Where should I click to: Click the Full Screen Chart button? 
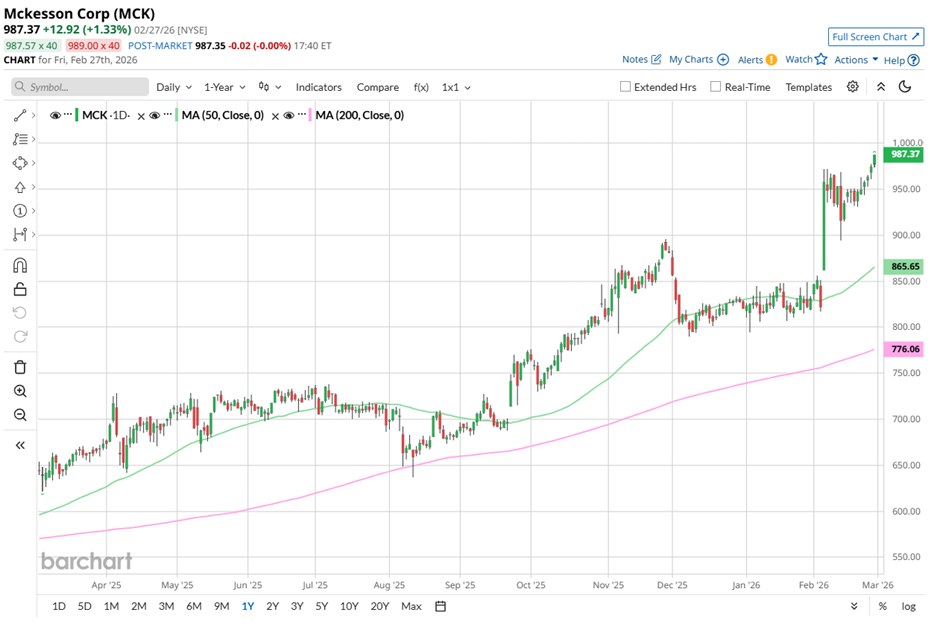pos(875,37)
